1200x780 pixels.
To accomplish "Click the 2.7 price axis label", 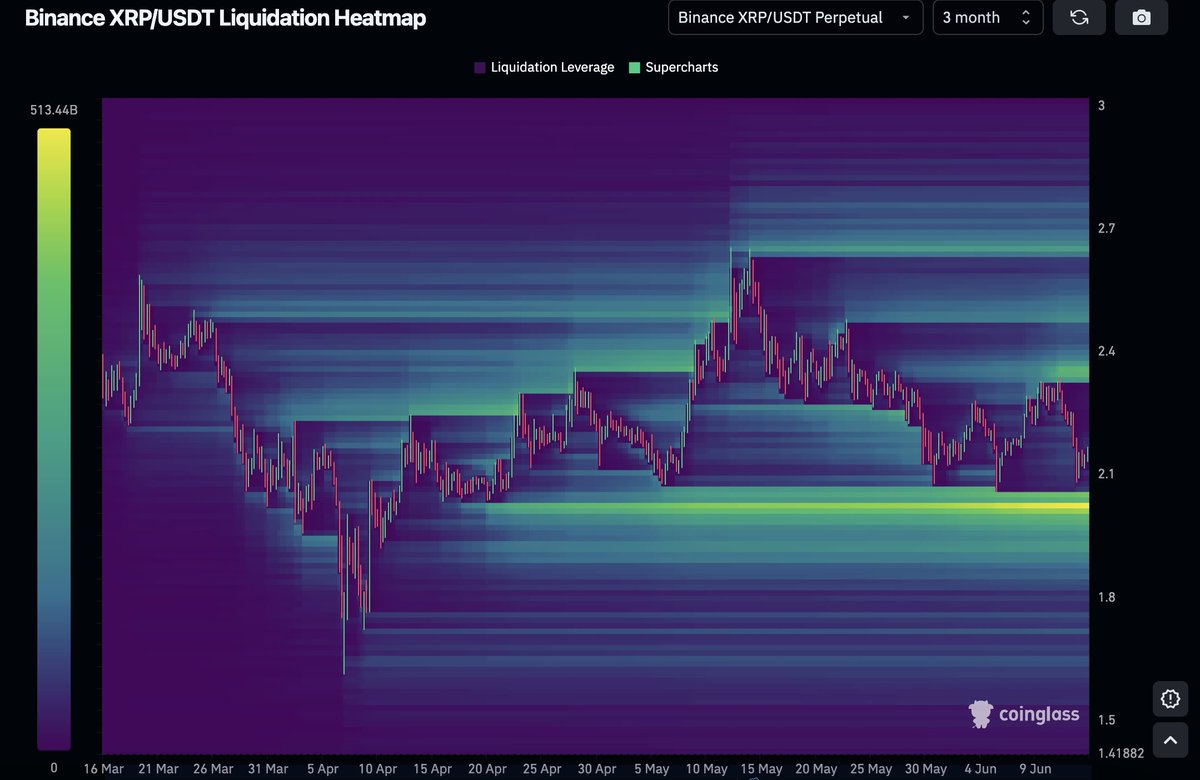I will pyautogui.click(x=1107, y=228).
